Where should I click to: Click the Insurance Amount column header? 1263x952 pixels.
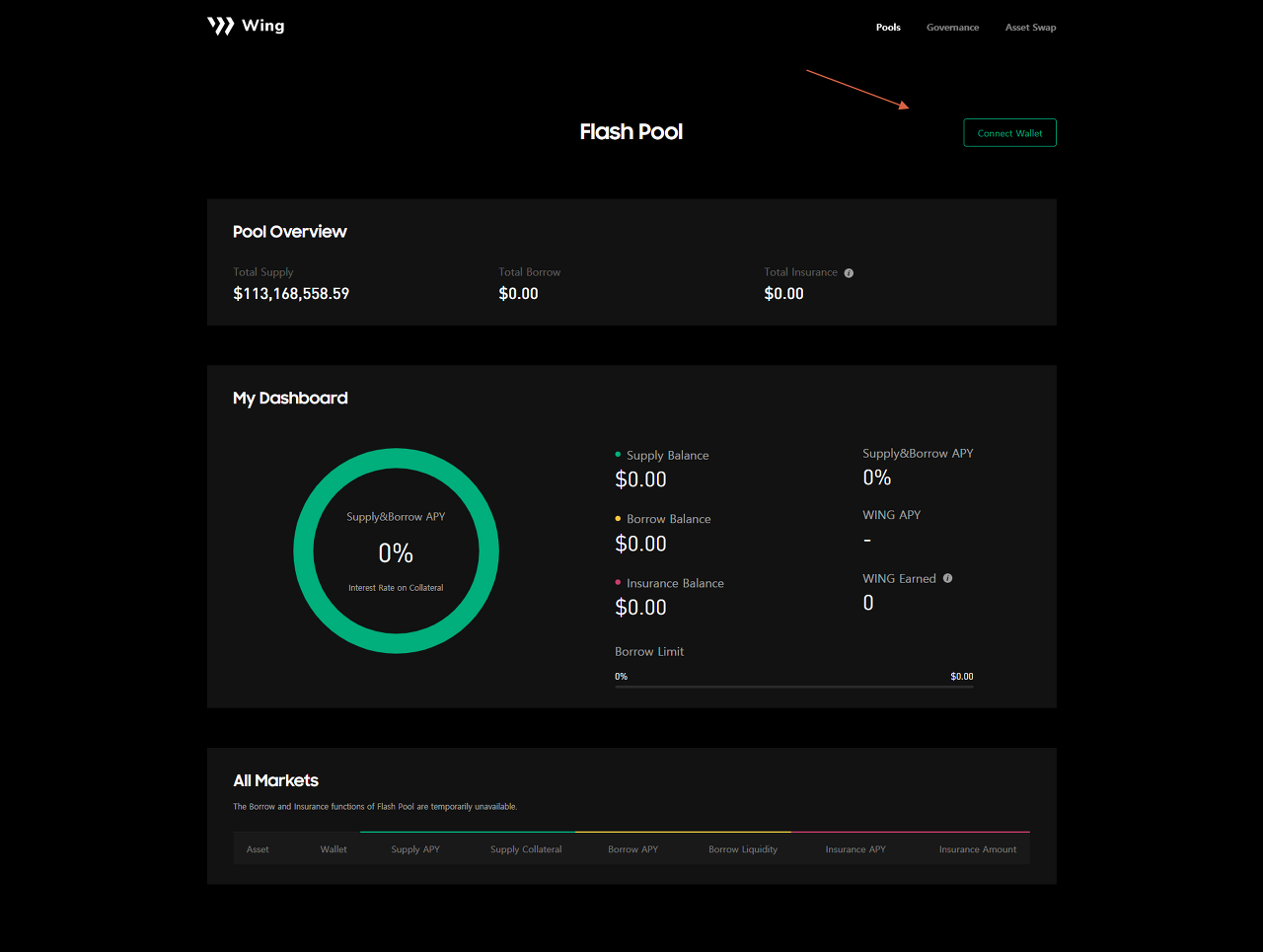pos(978,849)
